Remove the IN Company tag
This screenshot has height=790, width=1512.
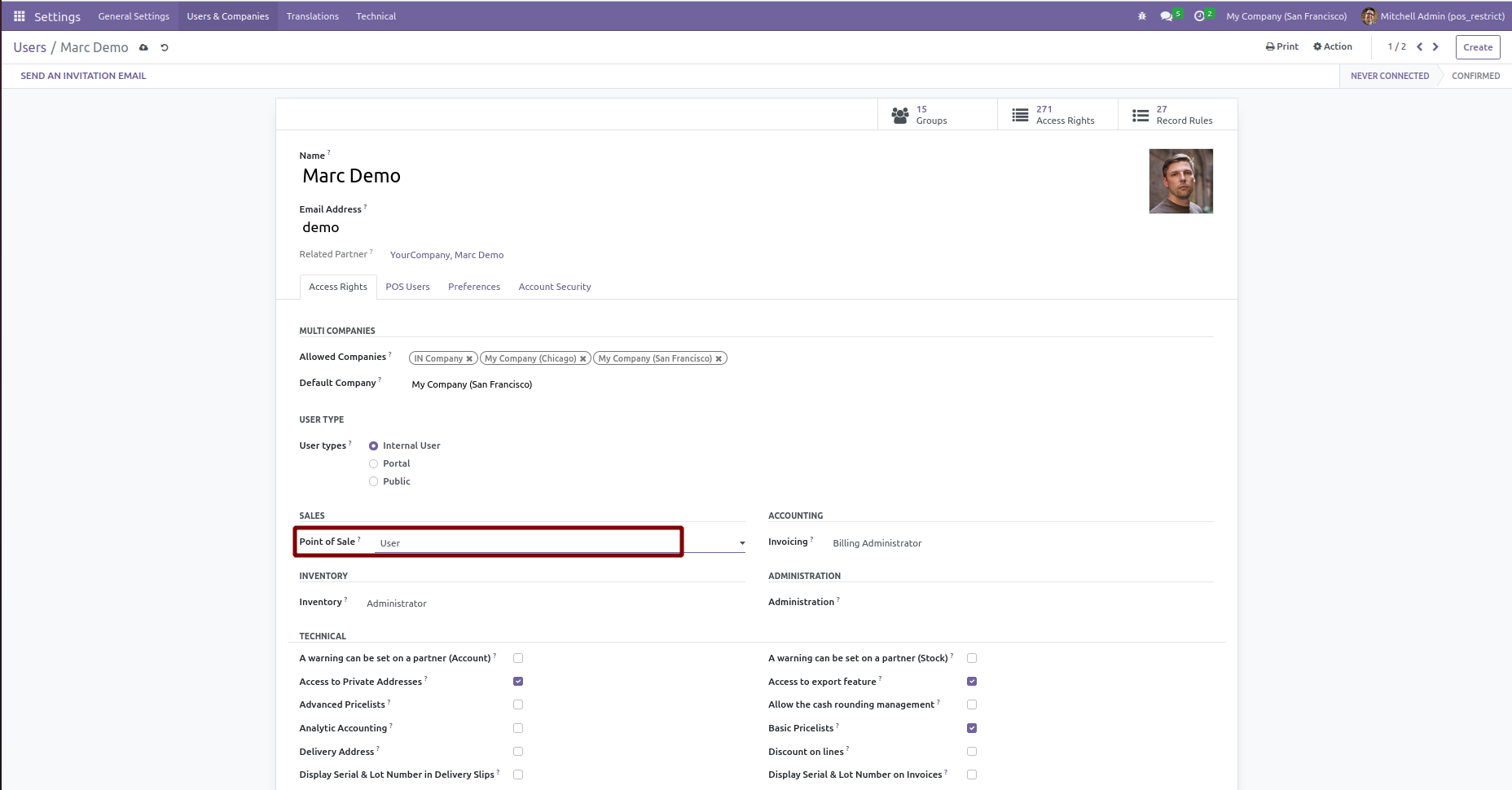(x=469, y=359)
